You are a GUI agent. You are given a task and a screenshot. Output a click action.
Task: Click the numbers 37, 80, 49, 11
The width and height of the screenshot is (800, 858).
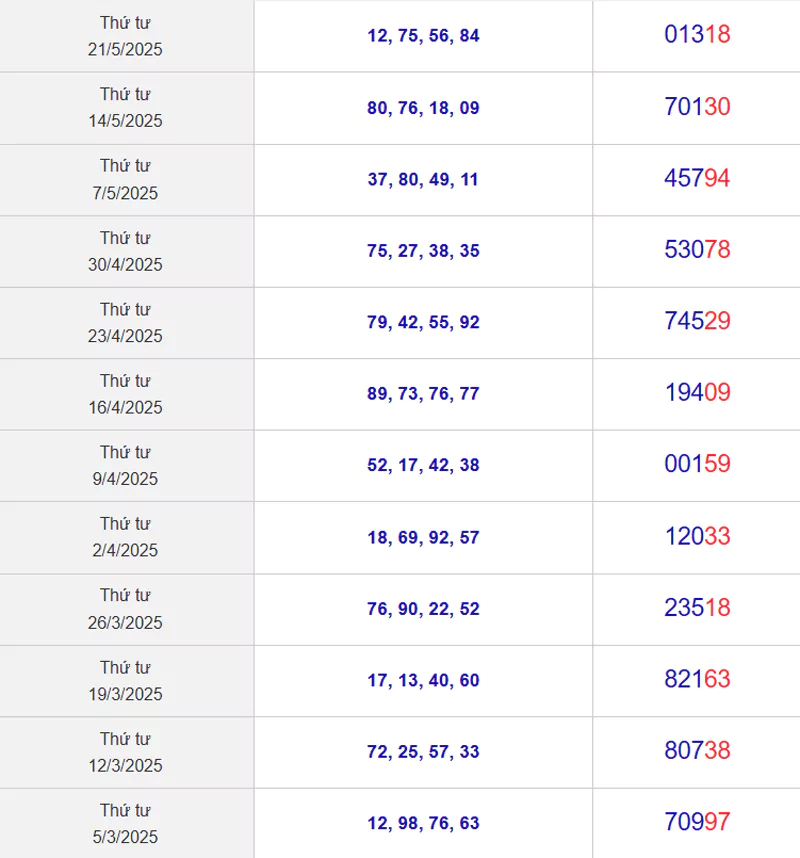pos(423,179)
